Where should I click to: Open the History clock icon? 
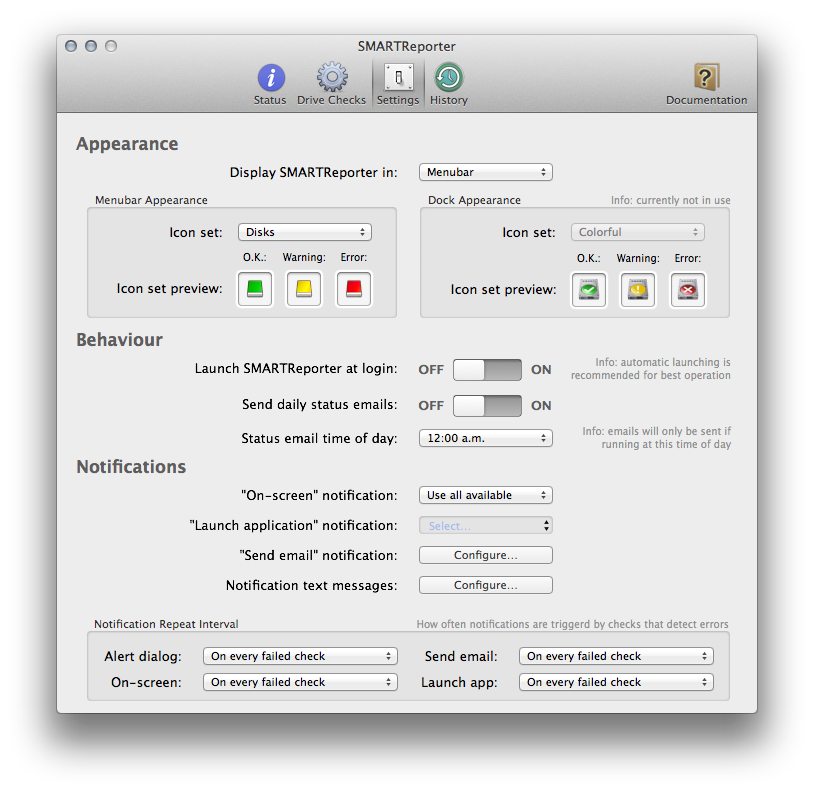449,77
